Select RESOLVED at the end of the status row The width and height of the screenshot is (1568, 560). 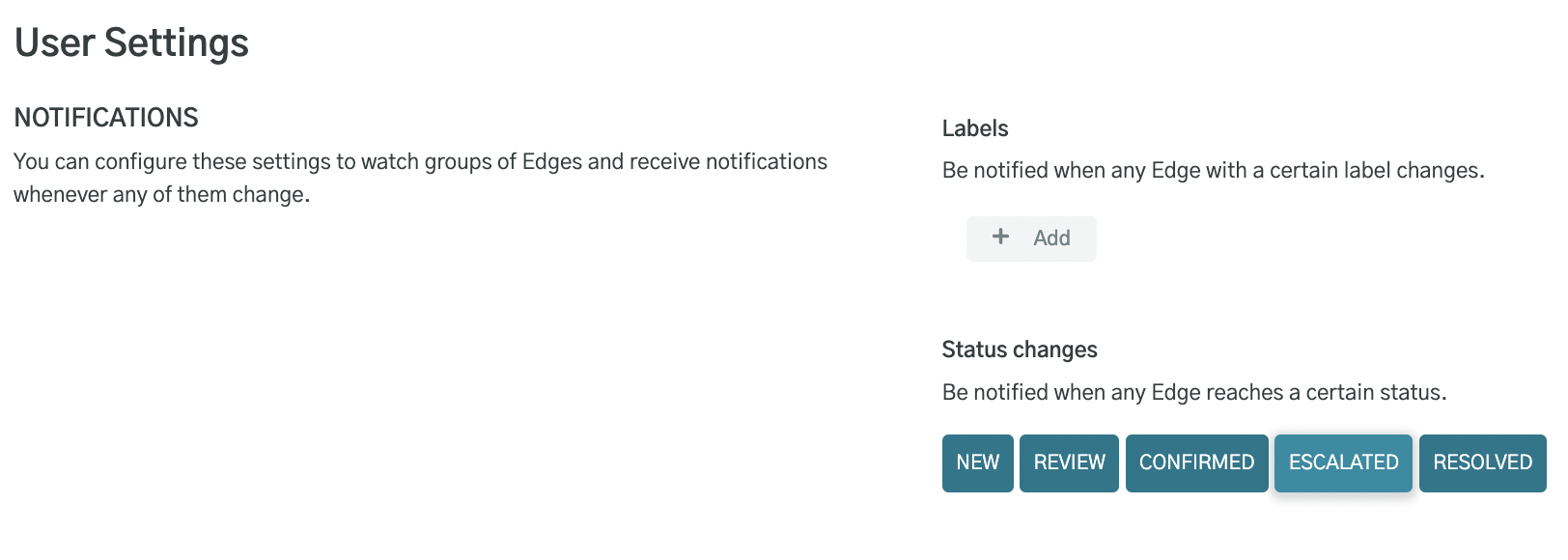click(x=1482, y=462)
